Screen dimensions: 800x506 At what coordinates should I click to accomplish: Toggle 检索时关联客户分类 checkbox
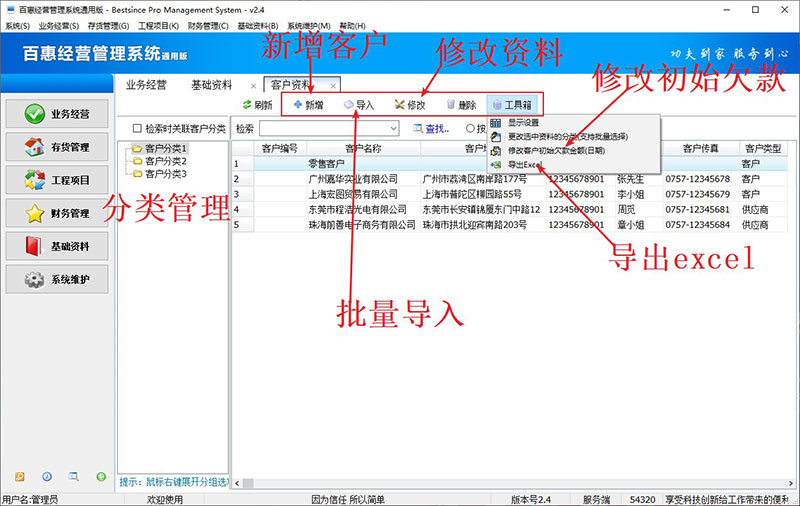coord(137,129)
